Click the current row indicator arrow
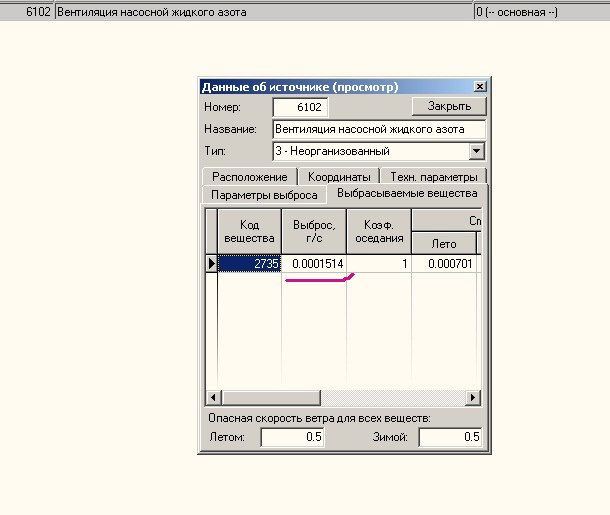This screenshot has height=515, width=610. pyautogui.click(x=211, y=263)
